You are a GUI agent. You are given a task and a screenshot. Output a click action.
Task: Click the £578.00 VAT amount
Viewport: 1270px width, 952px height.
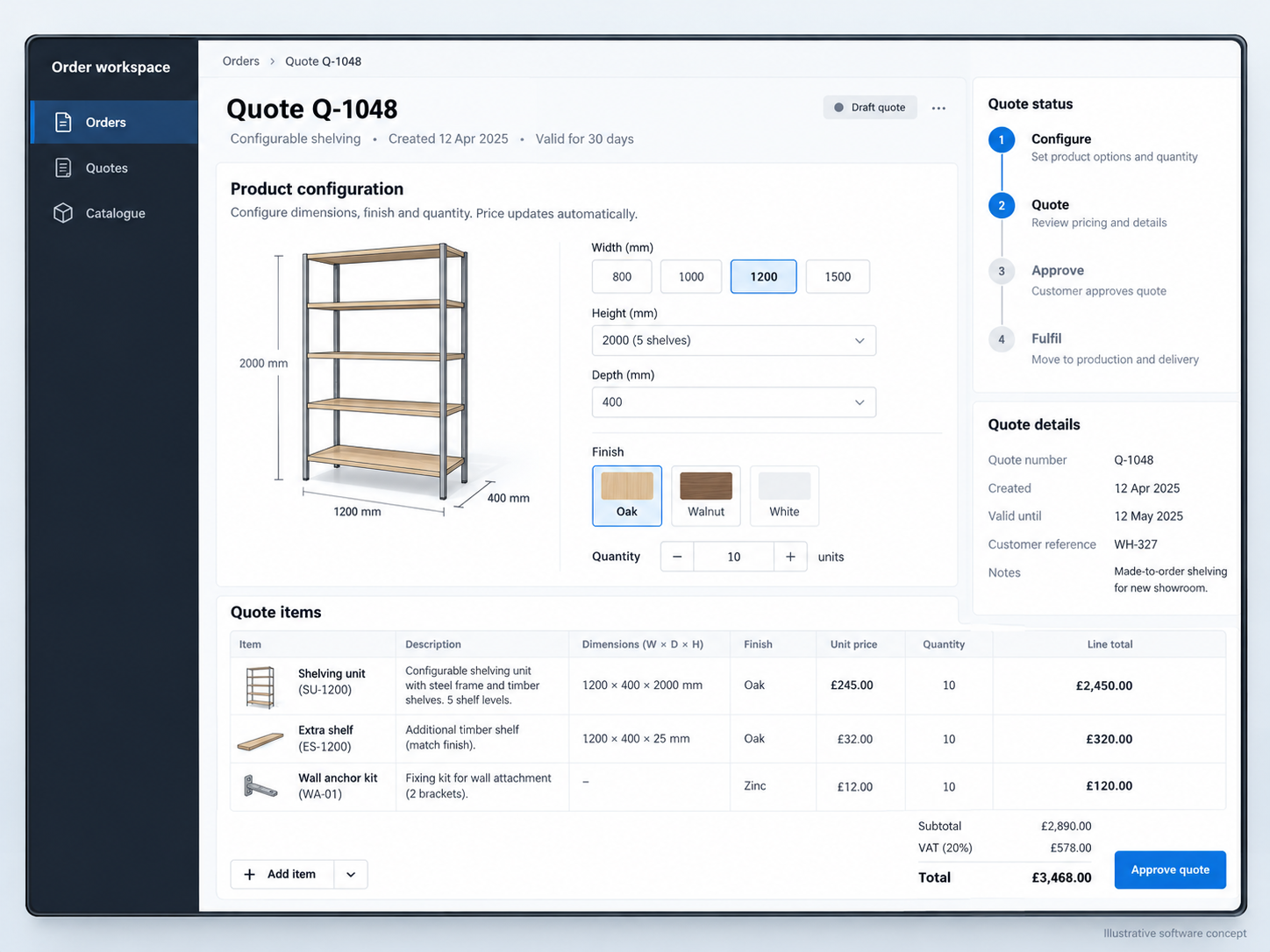[1071, 848]
